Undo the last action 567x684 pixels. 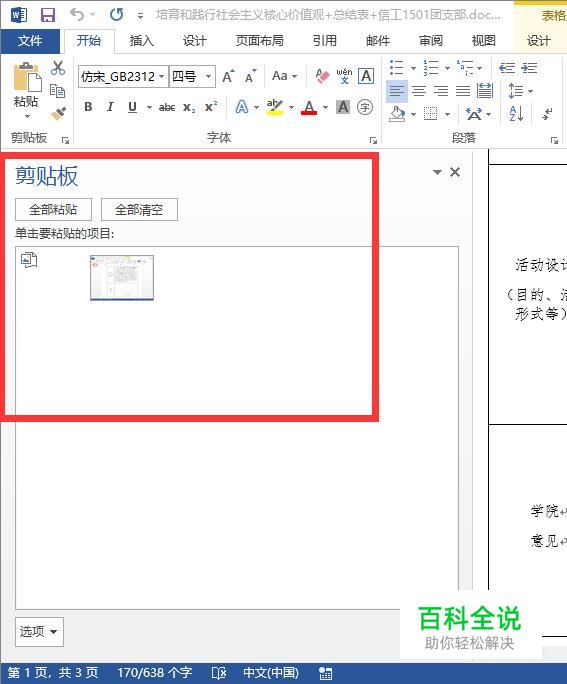[x=77, y=15]
